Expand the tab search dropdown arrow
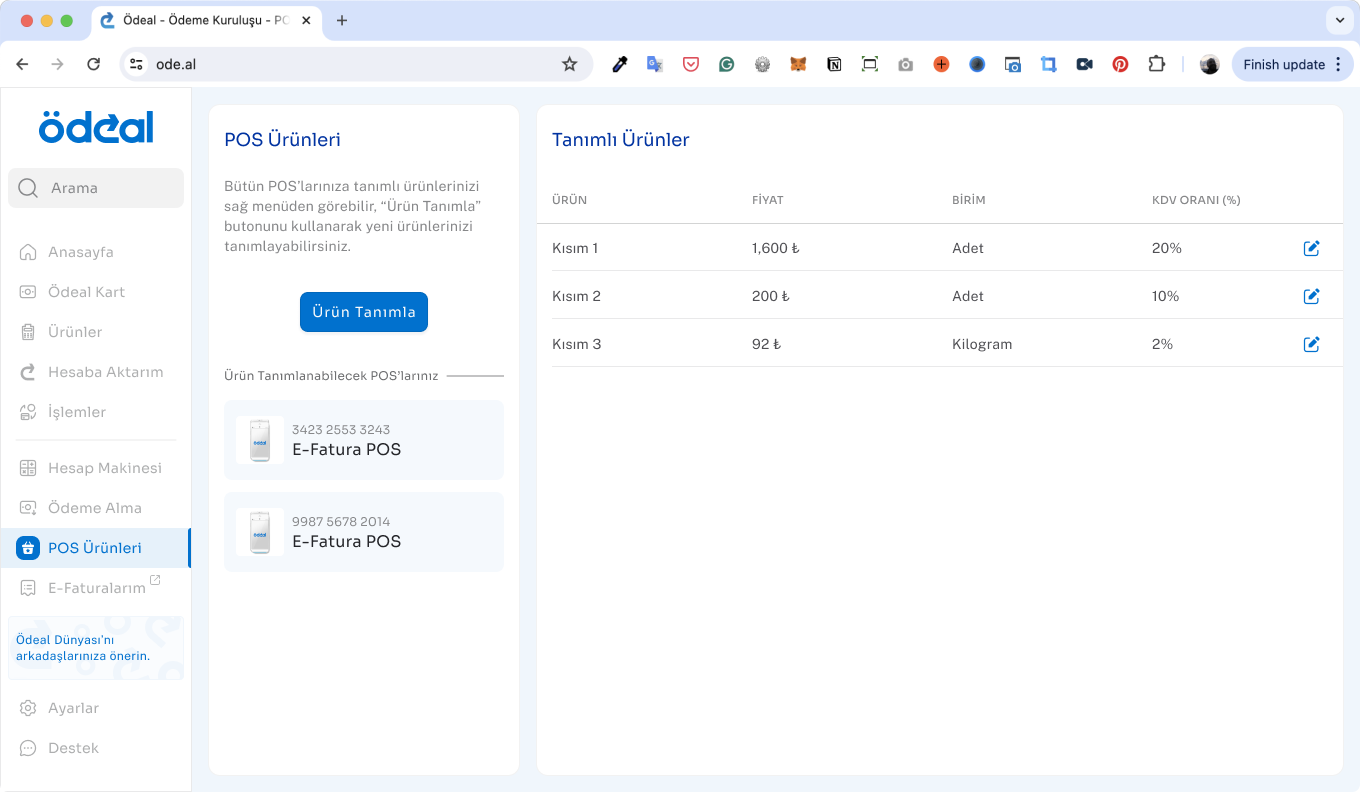 pos(1339,20)
